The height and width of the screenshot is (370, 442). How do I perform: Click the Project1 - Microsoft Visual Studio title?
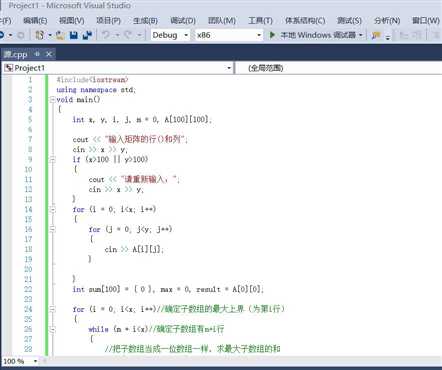pos(69,5)
